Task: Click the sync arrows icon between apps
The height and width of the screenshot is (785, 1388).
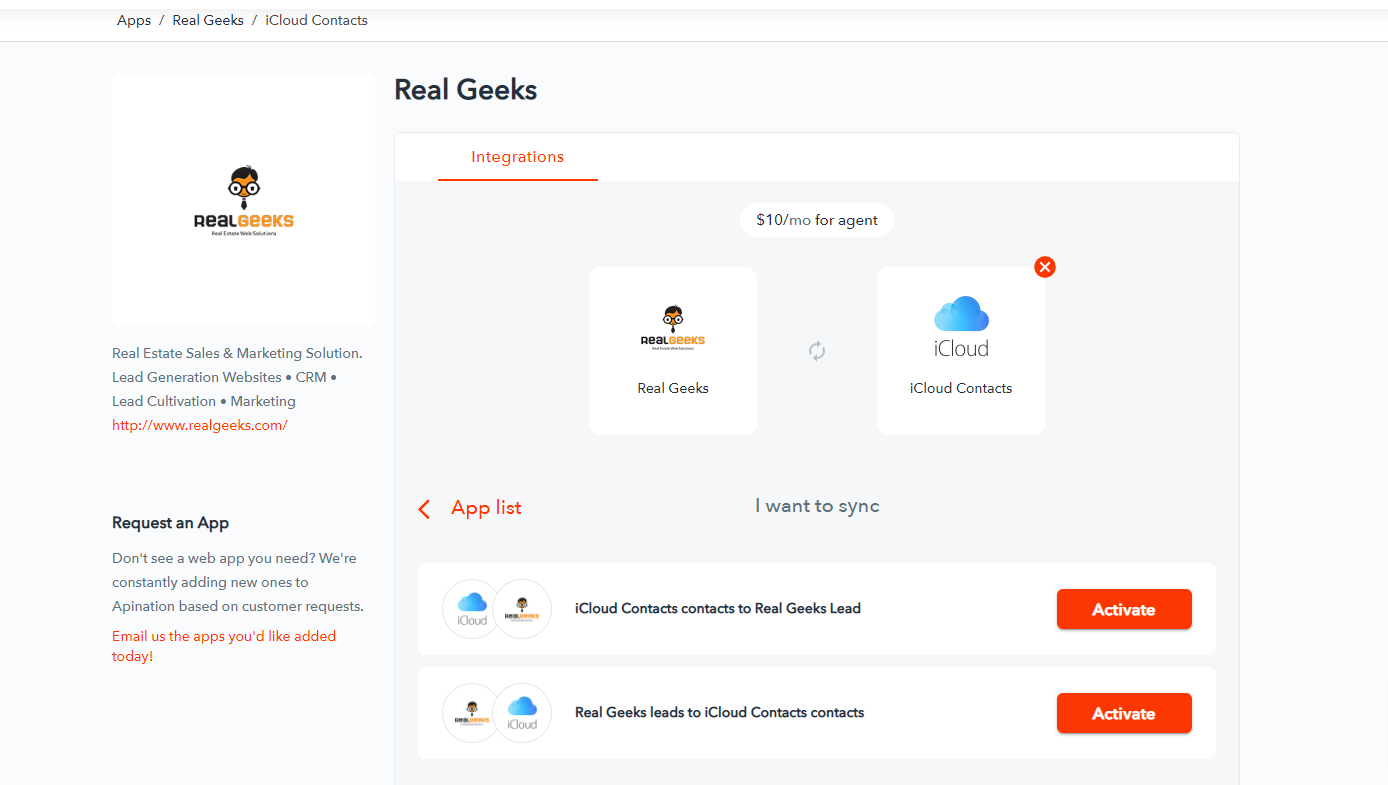Action: point(817,351)
